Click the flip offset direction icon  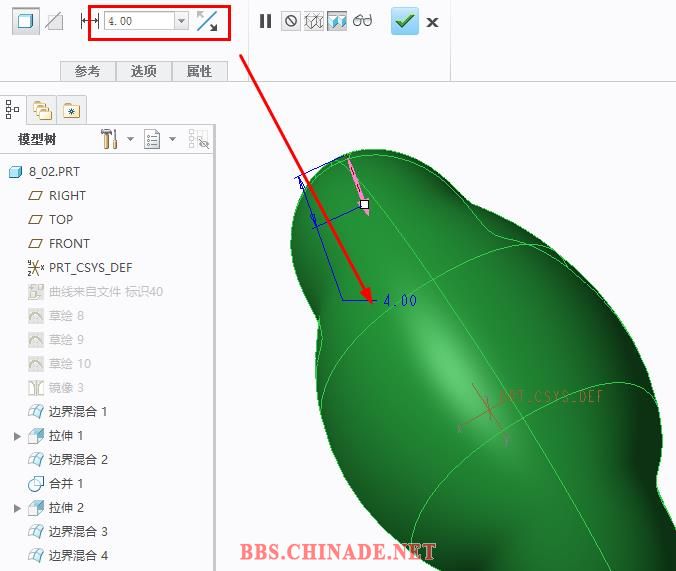(207, 21)
